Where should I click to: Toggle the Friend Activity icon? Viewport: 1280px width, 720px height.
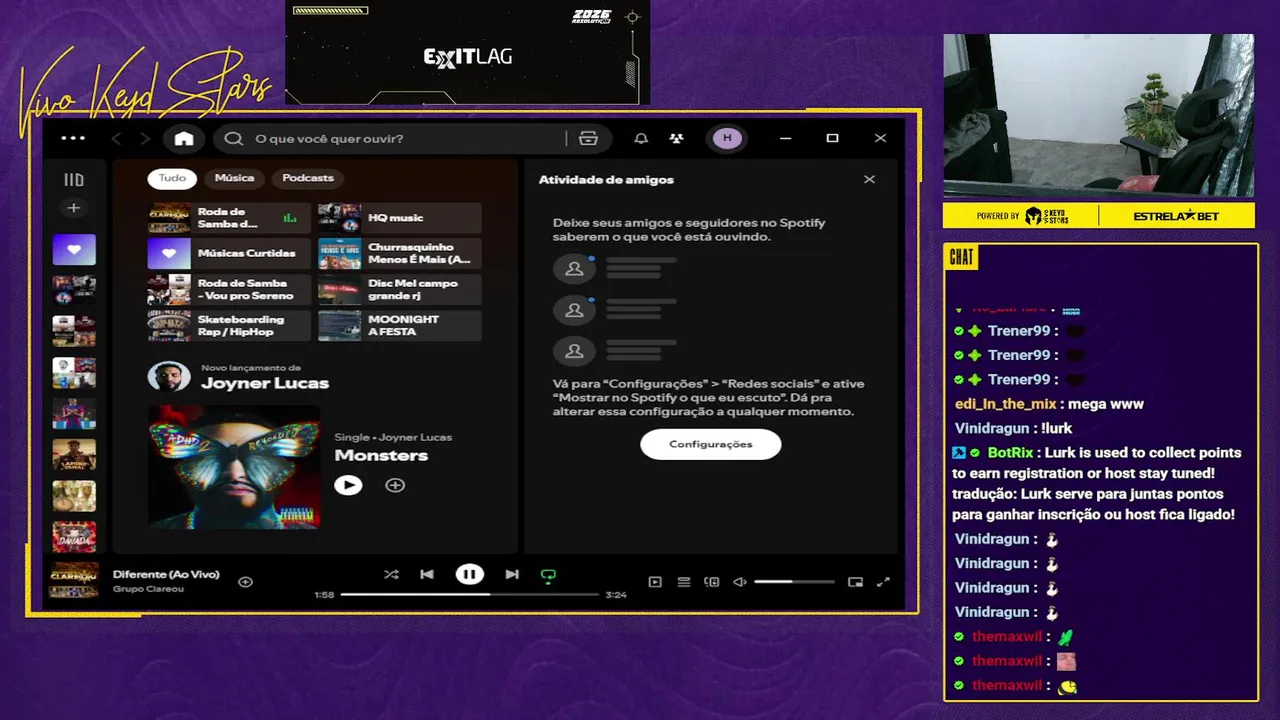(x=677, y=139)
